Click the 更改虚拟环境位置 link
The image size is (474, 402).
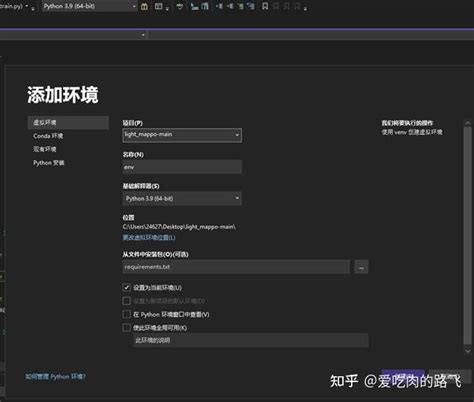click(149, 237)
